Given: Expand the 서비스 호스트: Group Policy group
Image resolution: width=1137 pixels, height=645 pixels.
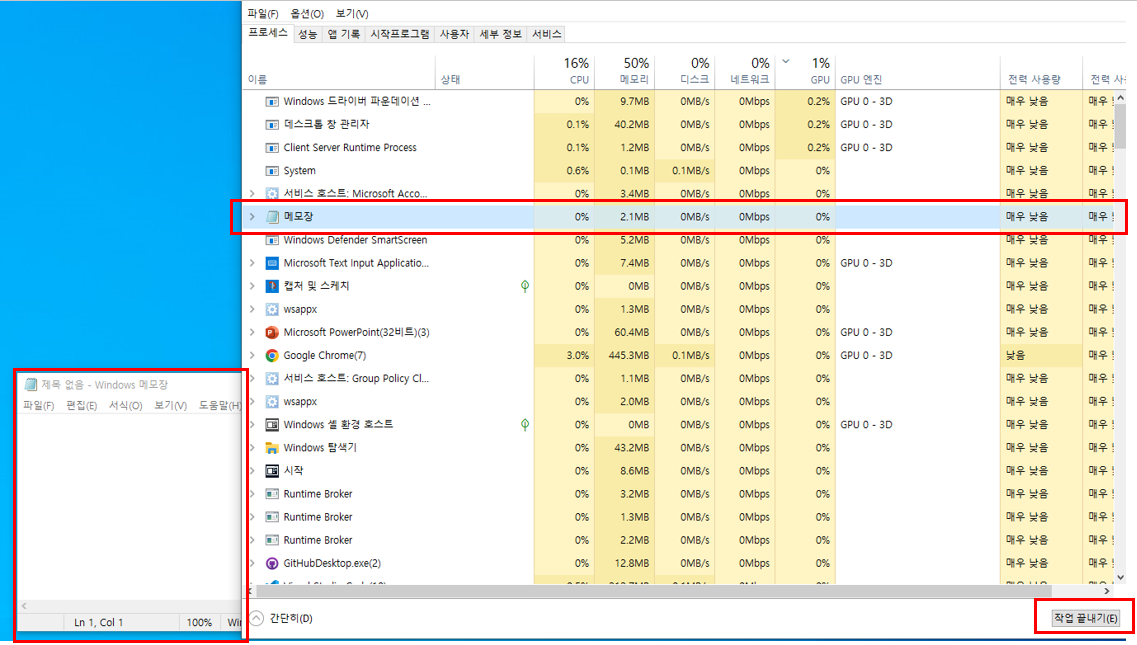Looking at the screenshot, I should pos(252,379).
